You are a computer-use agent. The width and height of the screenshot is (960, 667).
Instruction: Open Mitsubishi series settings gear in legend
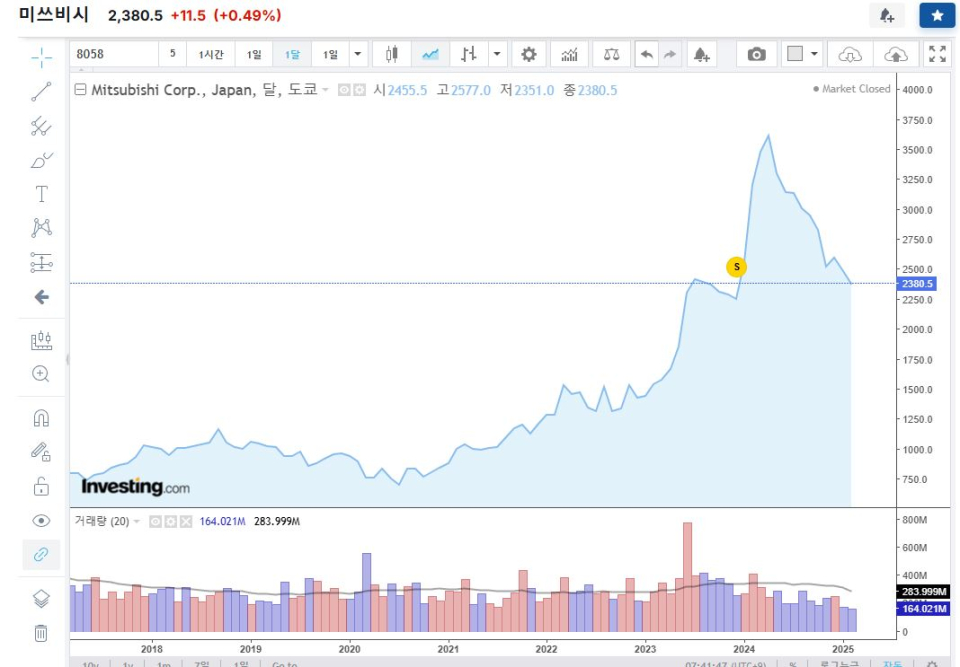coord(359,90)
